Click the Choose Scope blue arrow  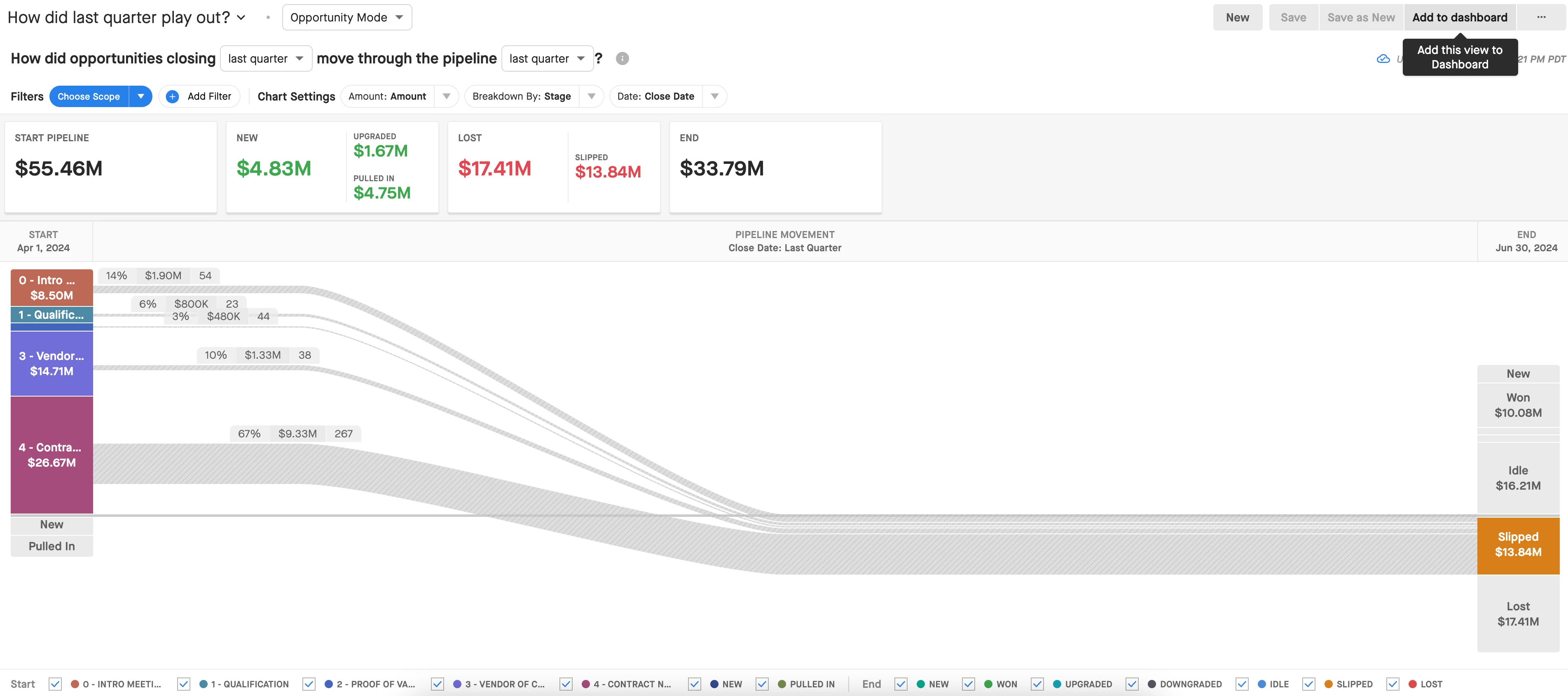140,96
